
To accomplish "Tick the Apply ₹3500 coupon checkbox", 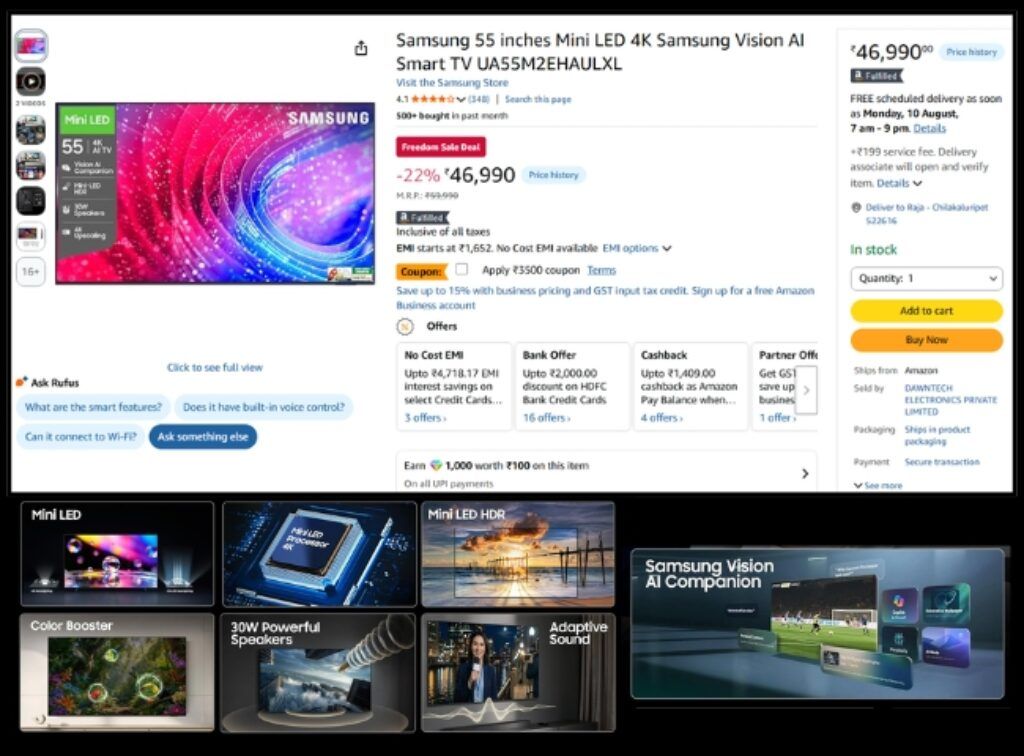I will tap(462, 269).
